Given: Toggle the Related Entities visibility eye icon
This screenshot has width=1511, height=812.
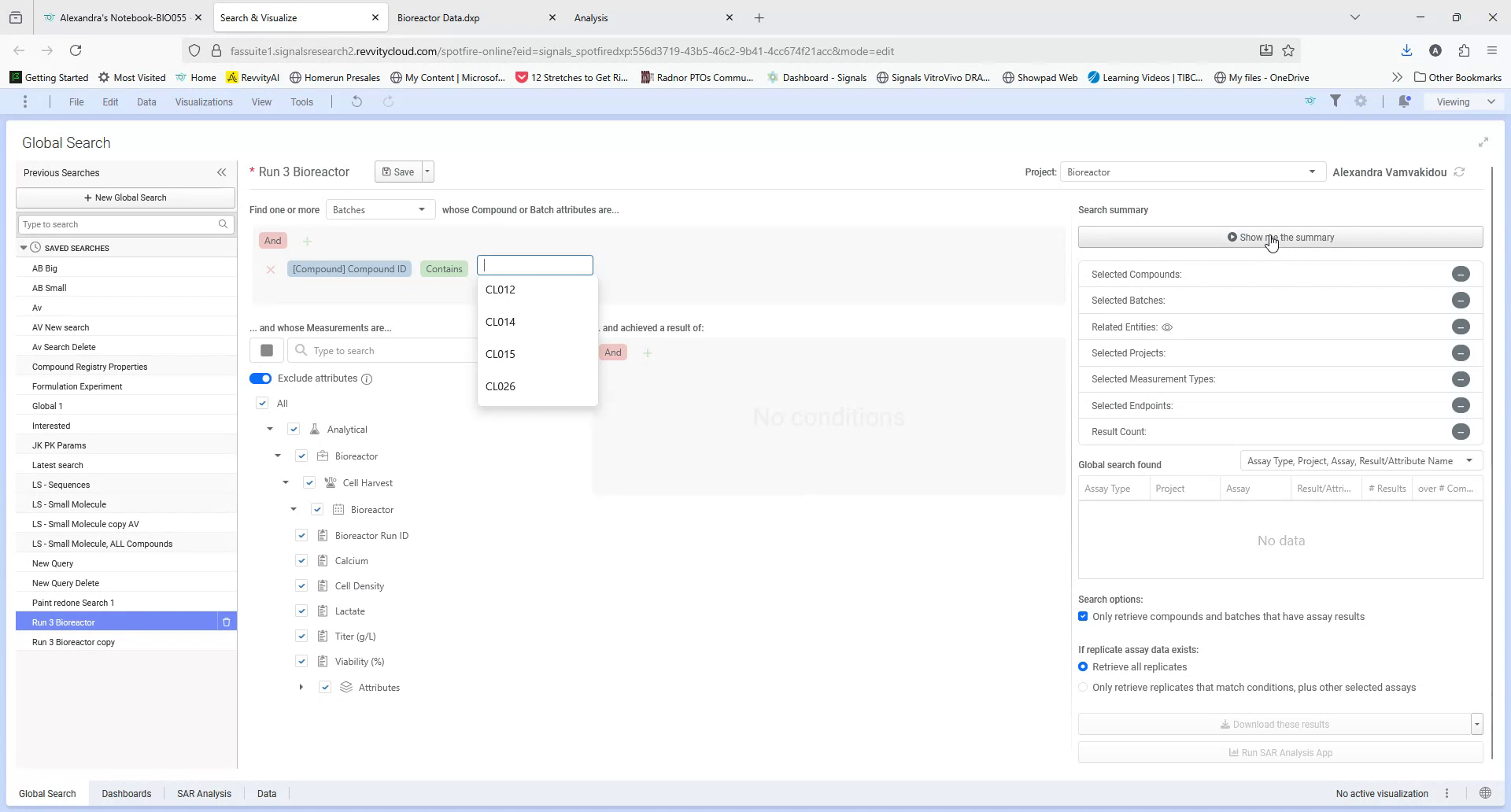Looking at the screenshot, I should 1167,327.
